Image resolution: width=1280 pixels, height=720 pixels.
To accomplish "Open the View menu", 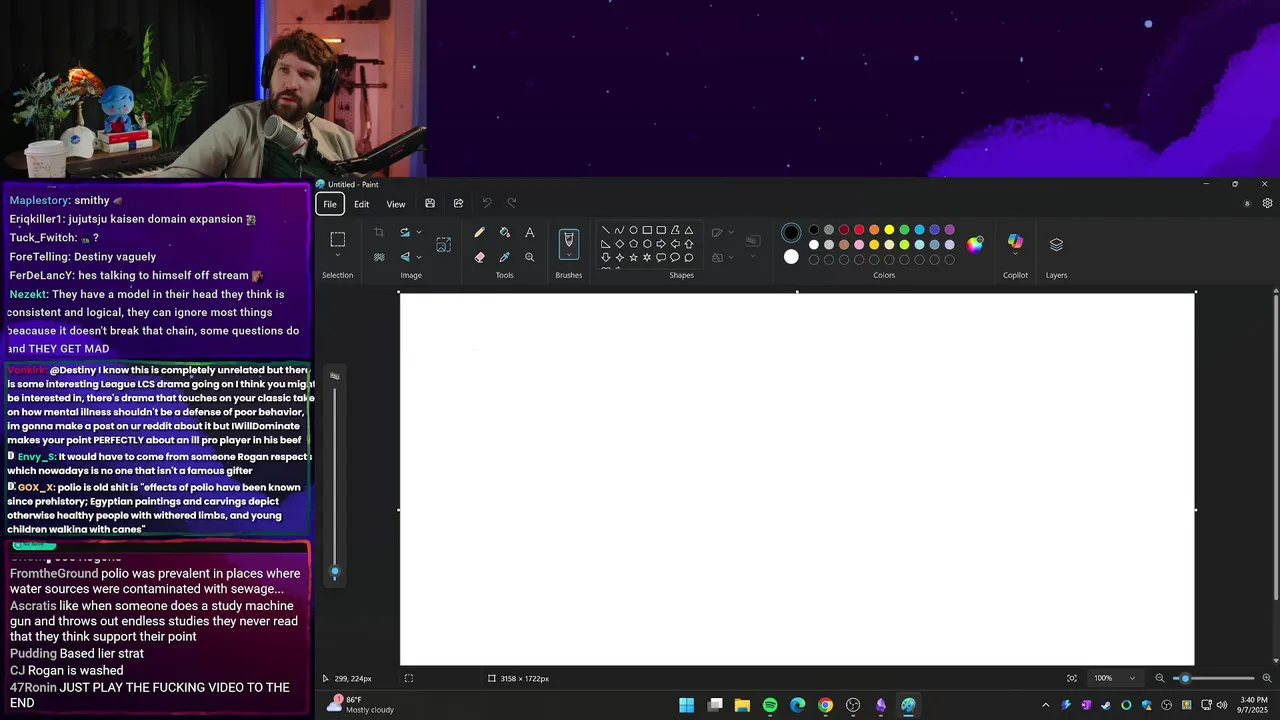I will point(396,204).
